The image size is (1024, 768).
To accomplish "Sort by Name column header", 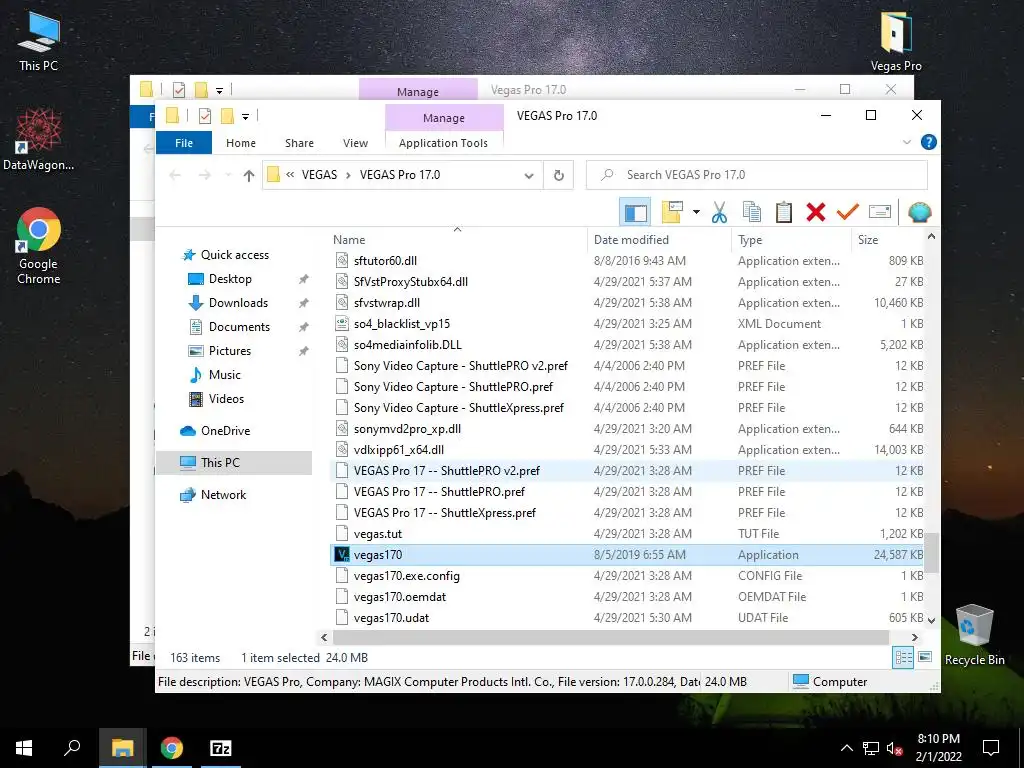I will [x=457, y=240].
